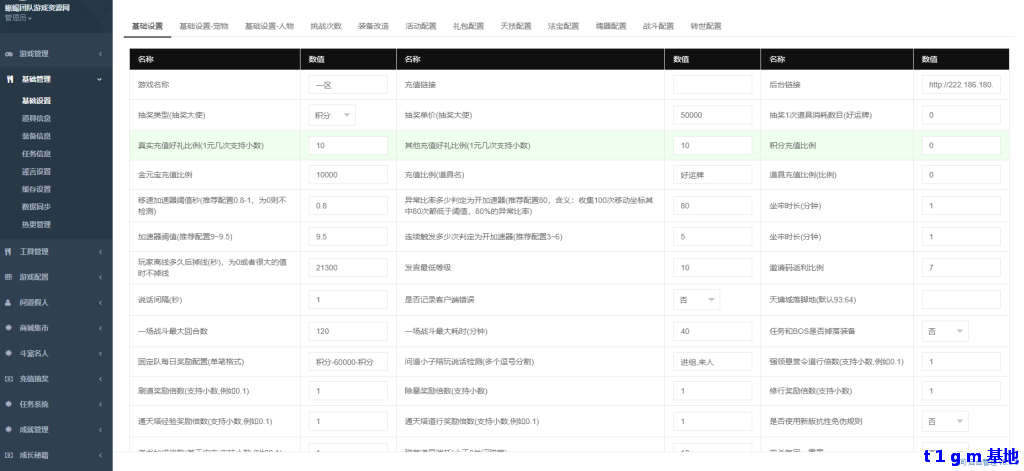Click the 游戏管理 sidebar icon
This screenshot has width=1024, height=471.
(9, 53)
